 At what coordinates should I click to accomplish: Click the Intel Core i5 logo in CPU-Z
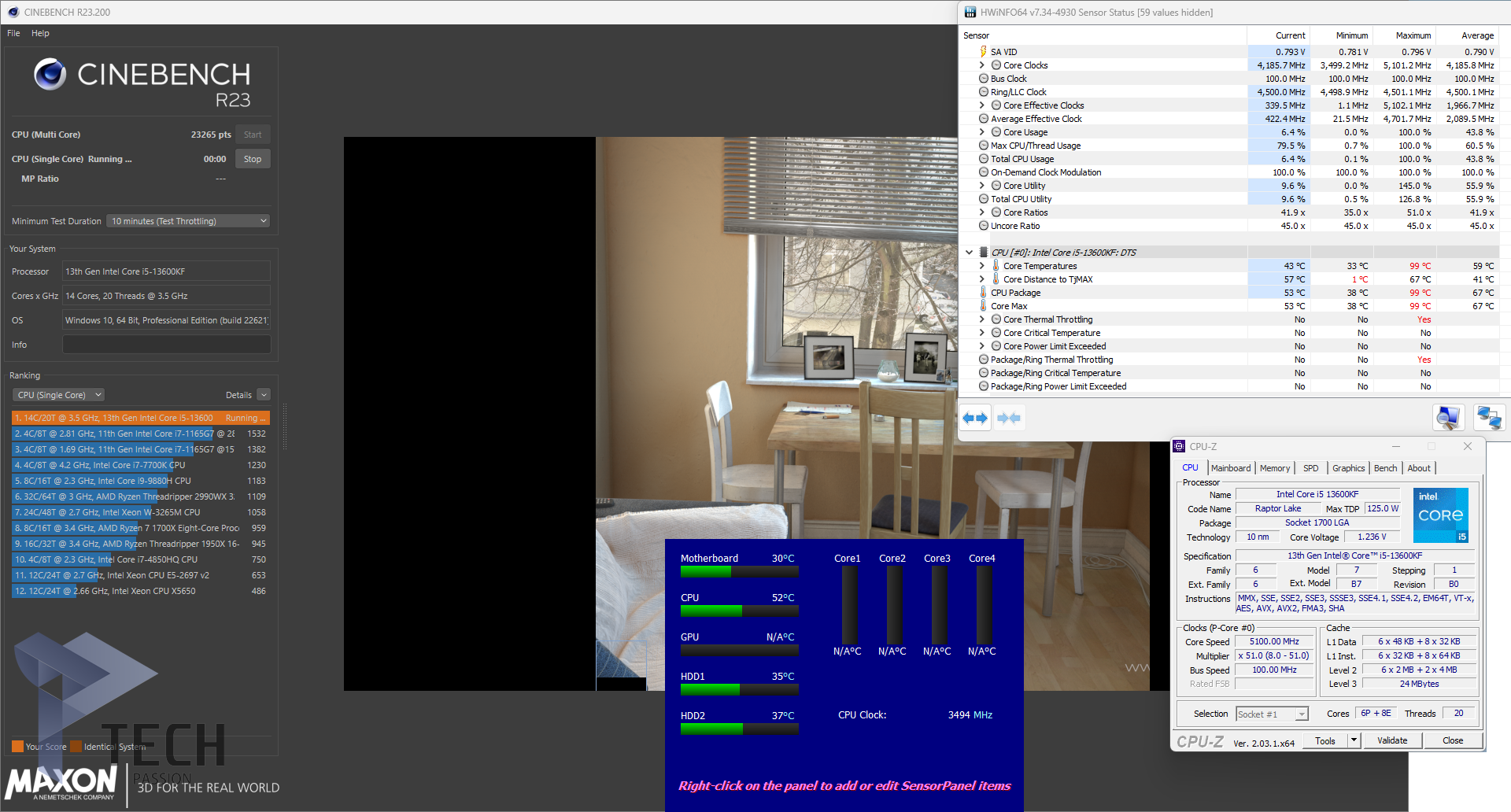(1440, 515)
